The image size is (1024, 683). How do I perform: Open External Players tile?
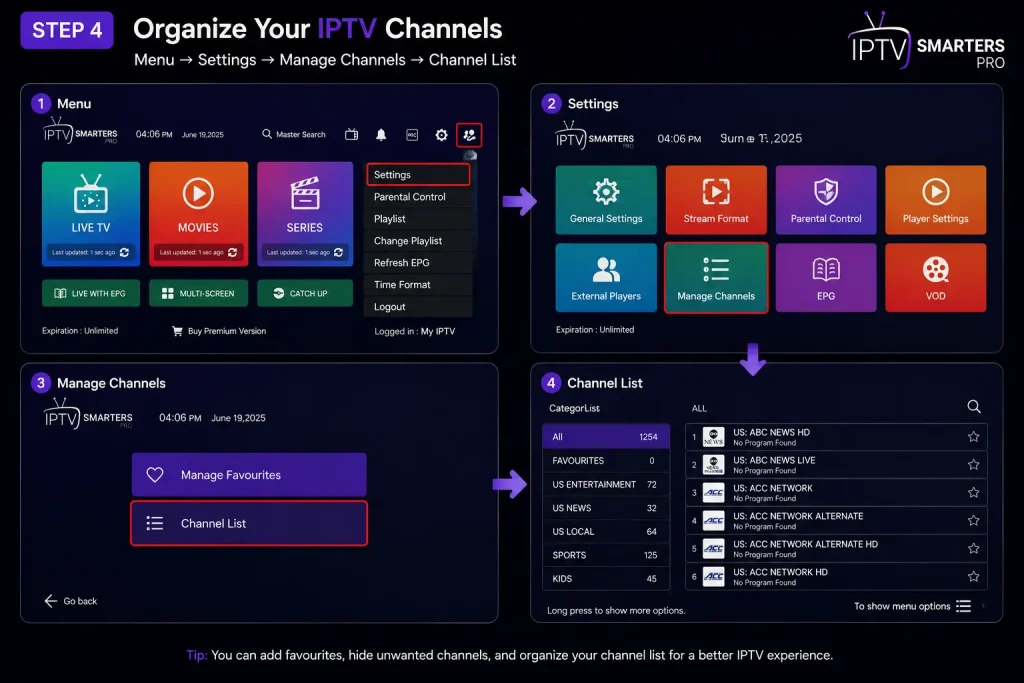(x=606, y=278)
